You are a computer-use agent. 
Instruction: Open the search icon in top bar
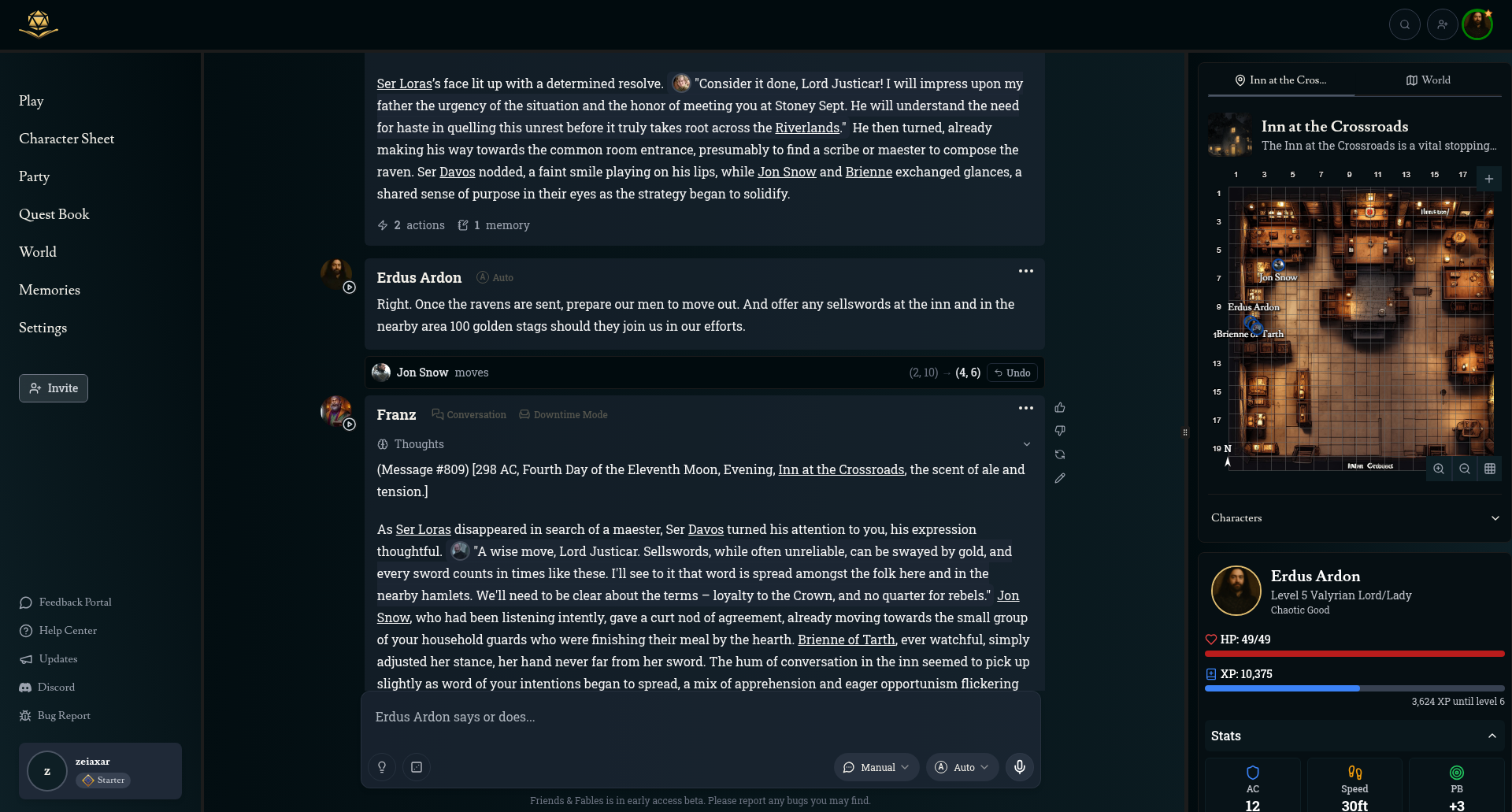coord(1404,24)
